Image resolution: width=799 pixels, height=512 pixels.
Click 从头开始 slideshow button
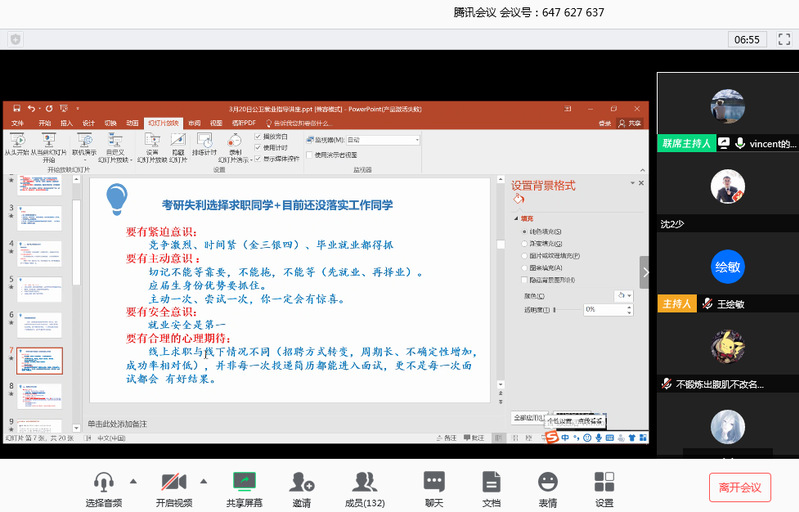pos(16,145)
